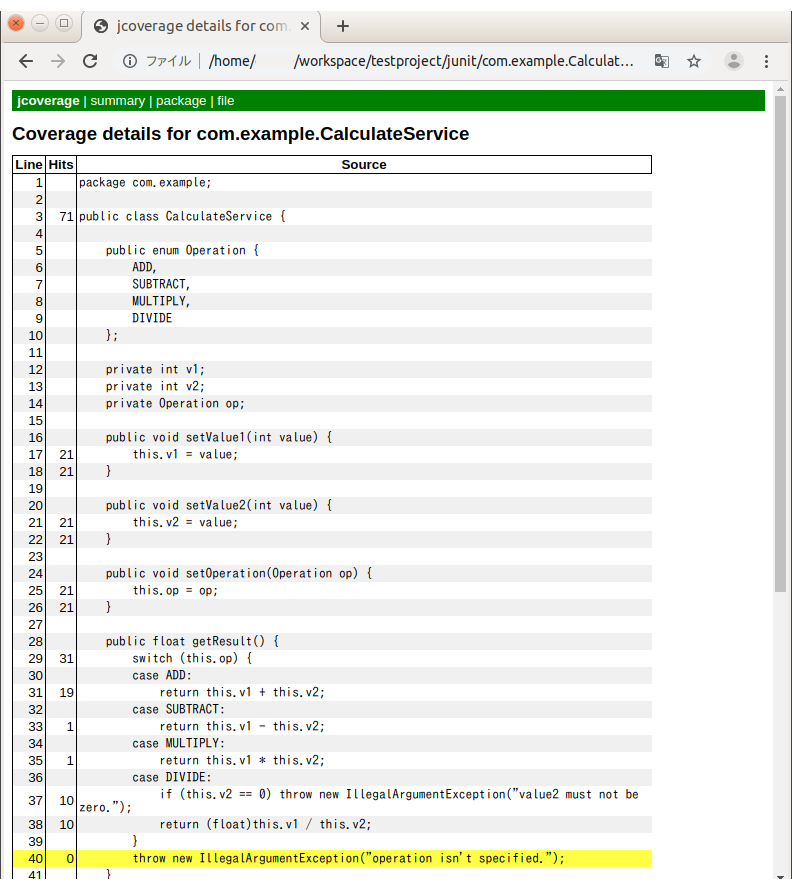Reload the coverage page
Screen dimensions: 792x890
[x=90, y=61]
